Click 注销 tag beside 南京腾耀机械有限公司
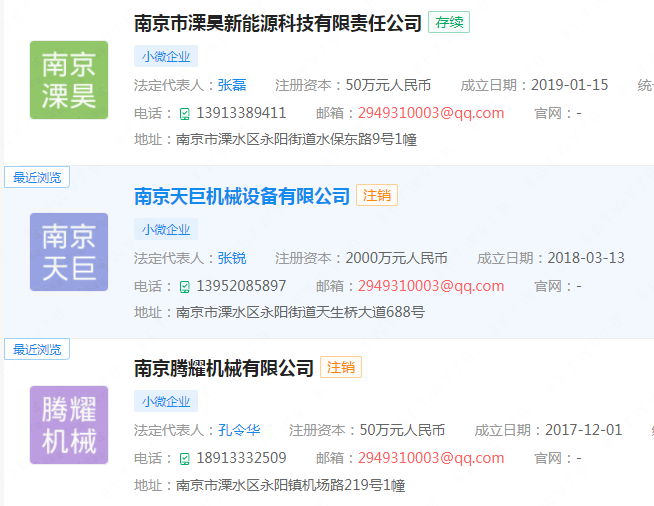654x506 pixels. tap(341, 367)
